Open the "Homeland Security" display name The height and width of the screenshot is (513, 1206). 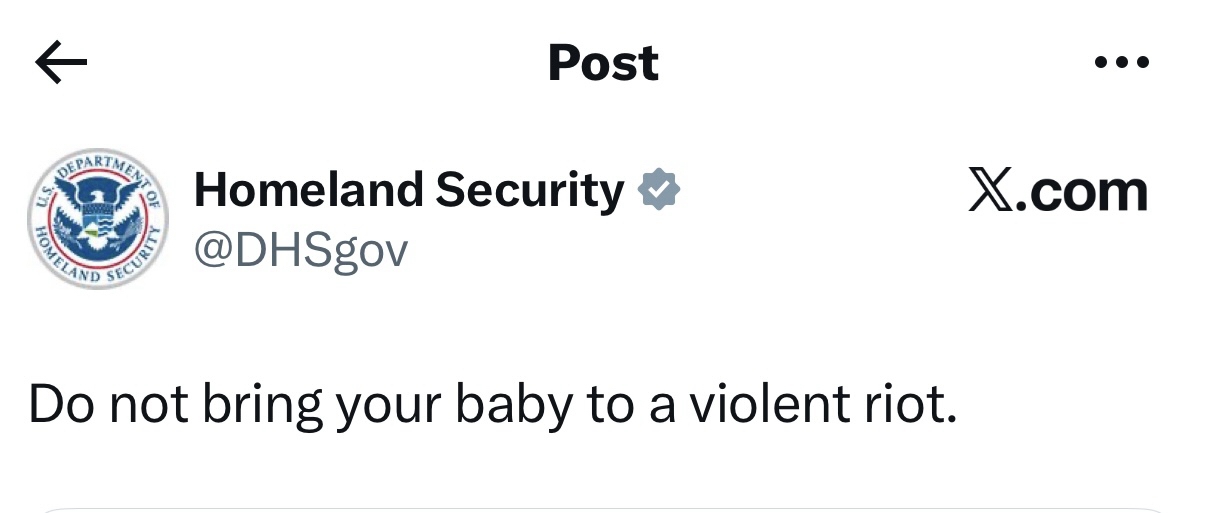pyautogui.click(x=408, y=189)
